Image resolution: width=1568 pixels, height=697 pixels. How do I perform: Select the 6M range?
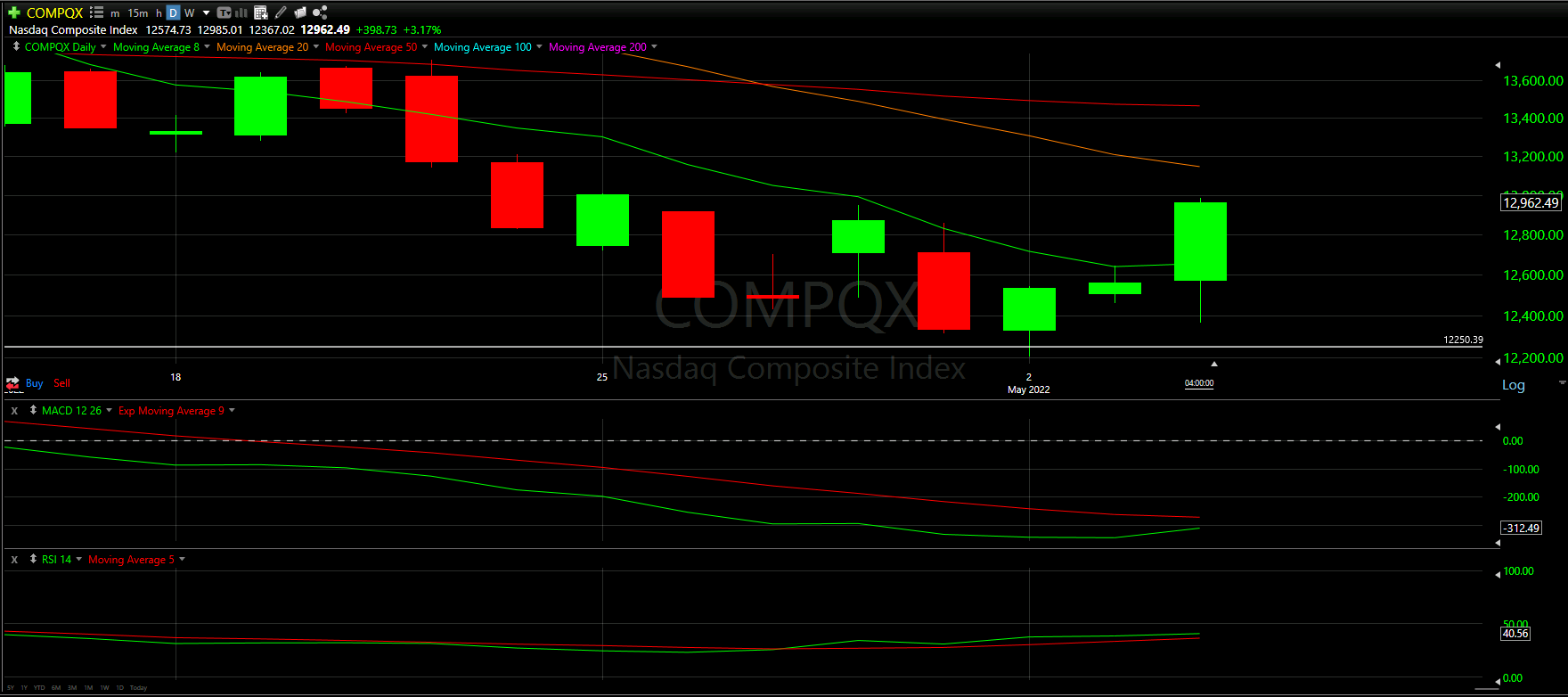56,687
